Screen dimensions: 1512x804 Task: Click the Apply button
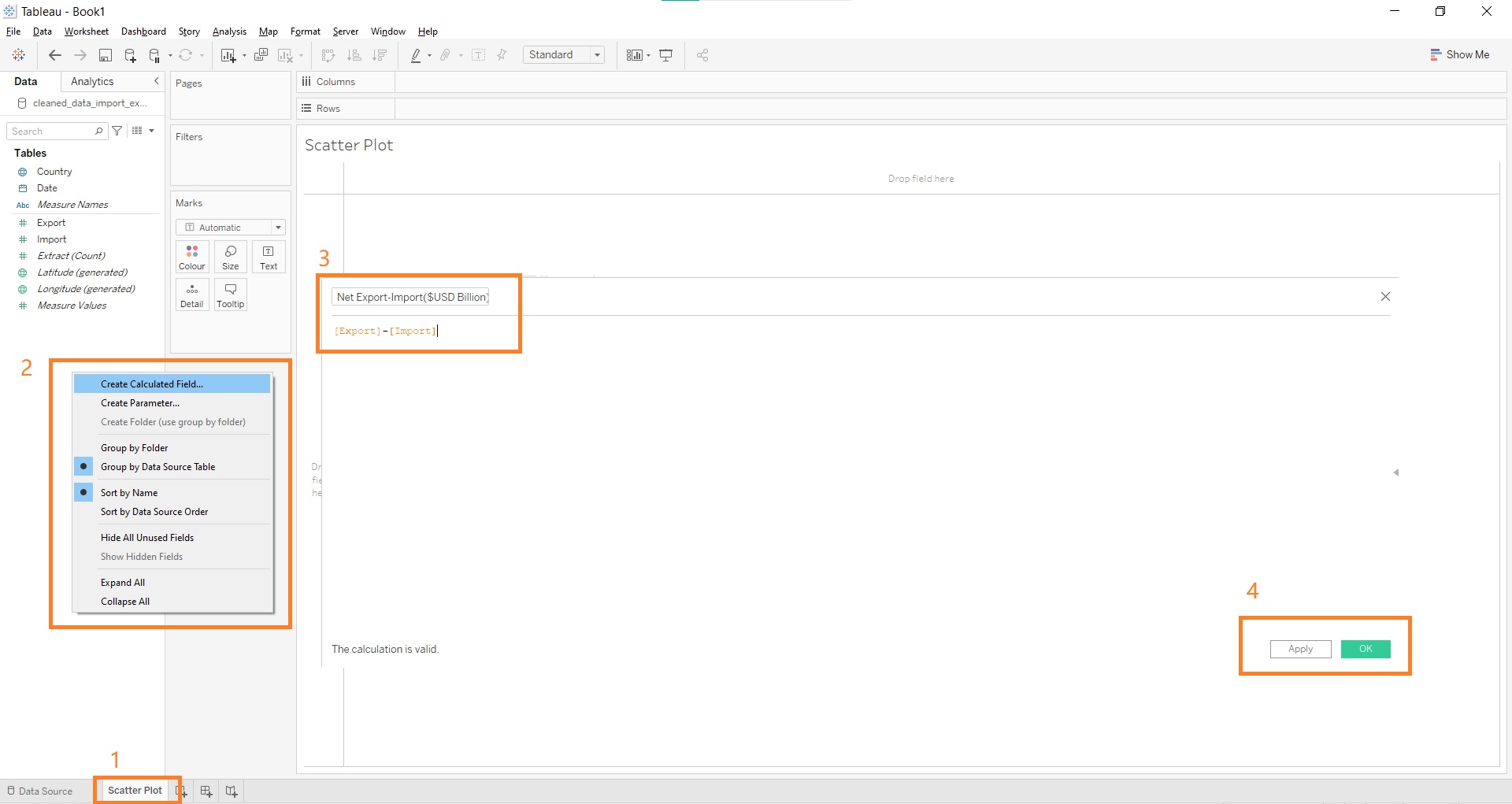(1300, 649)
